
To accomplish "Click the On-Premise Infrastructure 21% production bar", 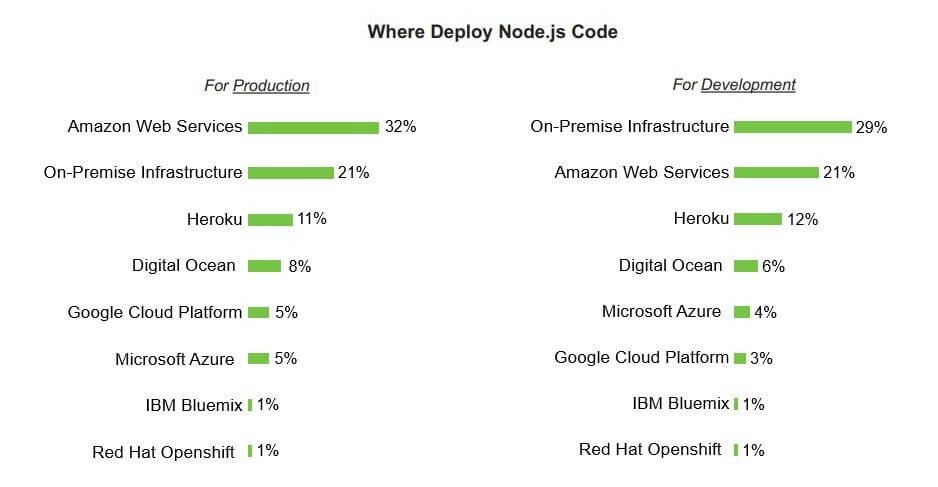I will point(290,173).
